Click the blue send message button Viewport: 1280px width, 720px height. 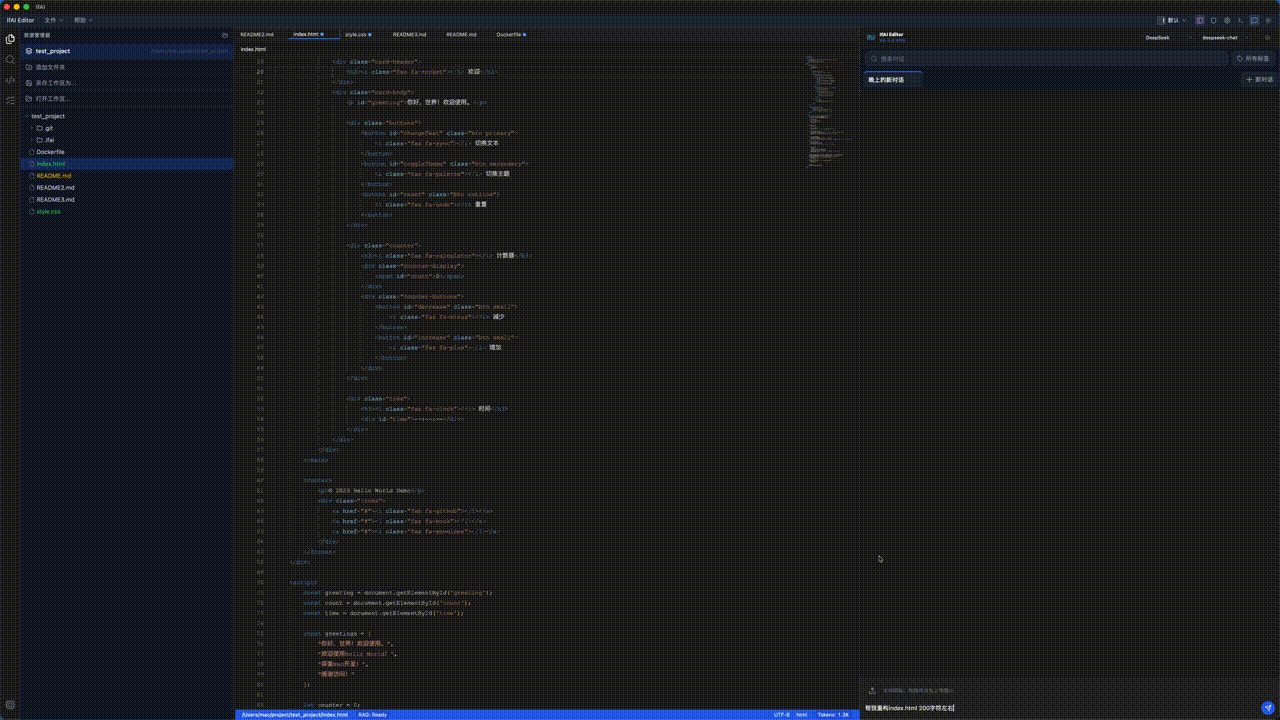pos(1268,707)
